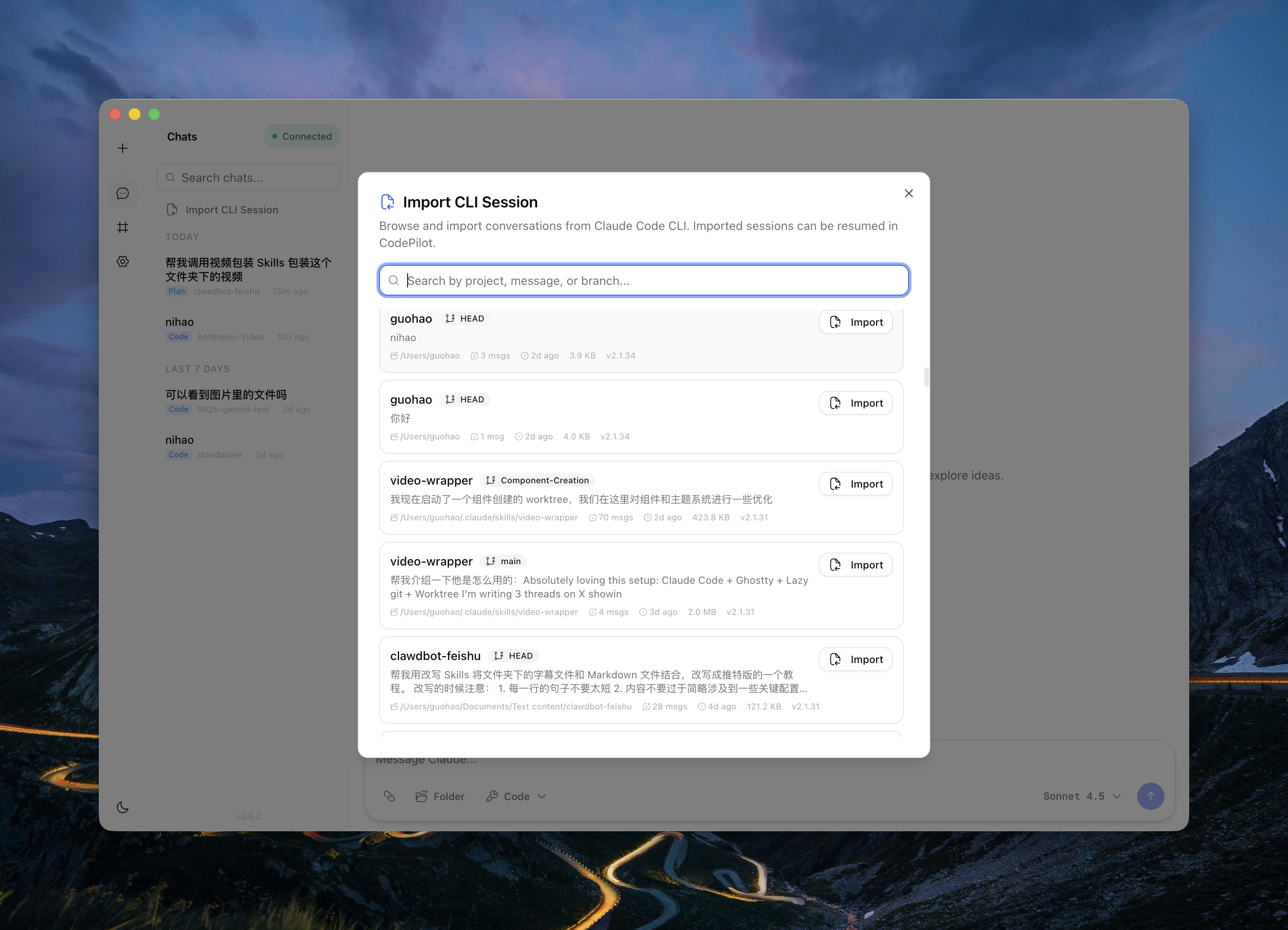Toggle dark mode moon icon
The image size is (1288, 930).
(x=123, y=807)
